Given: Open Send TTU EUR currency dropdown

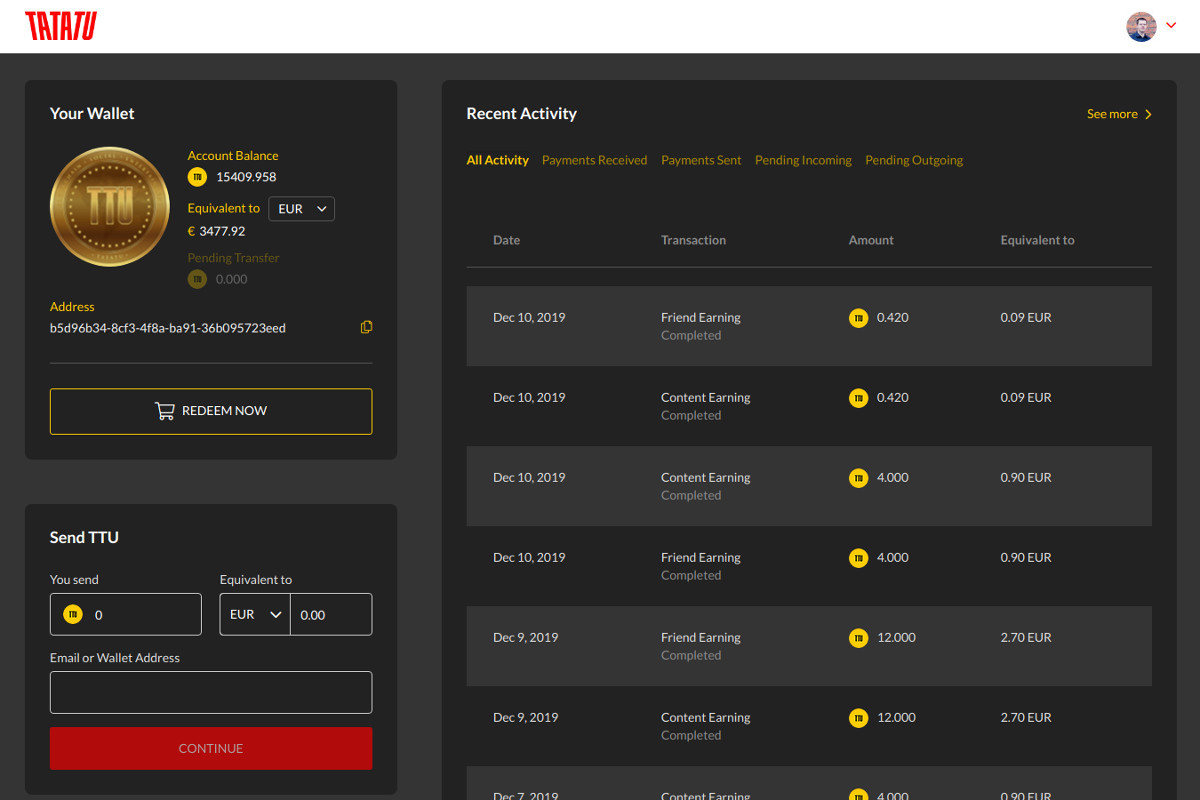Looking at the screenshot, I should [x=255, y=614].
